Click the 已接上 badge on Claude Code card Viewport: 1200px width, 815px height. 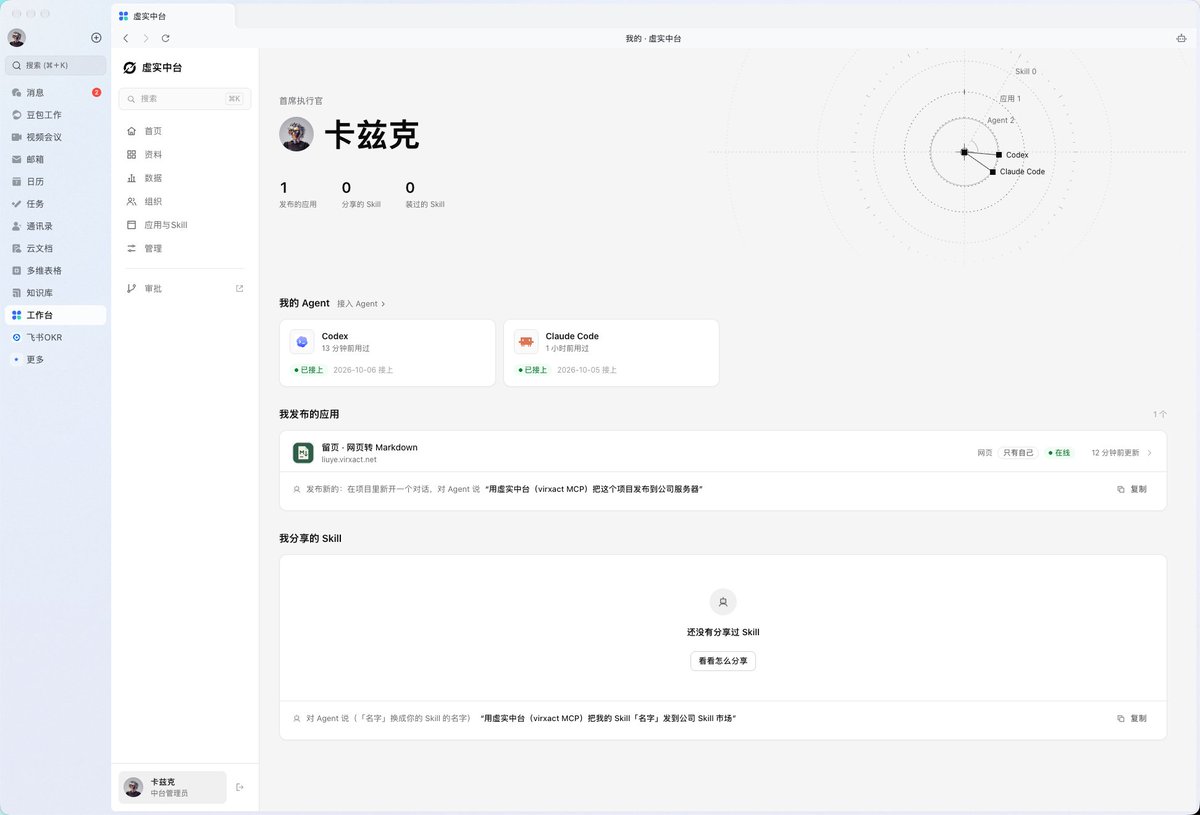click(533, 370)
